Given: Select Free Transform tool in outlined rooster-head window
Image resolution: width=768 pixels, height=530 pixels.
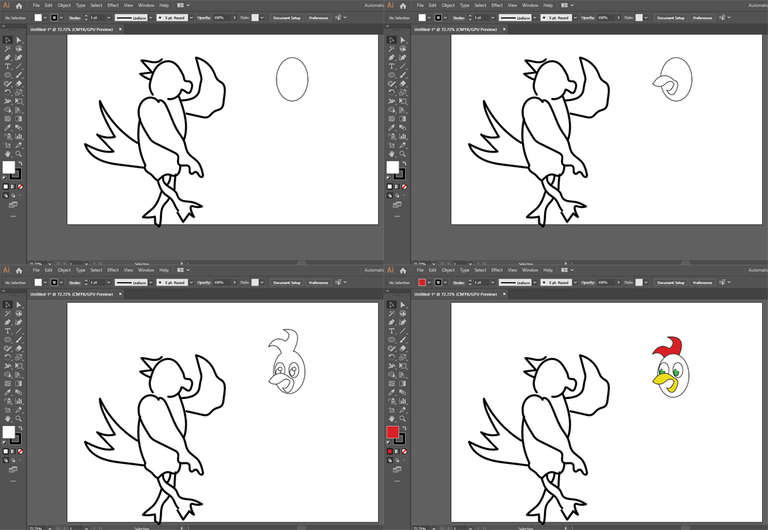Looking at the screenshot, I should pyautogui.click(x=19, y=366).
